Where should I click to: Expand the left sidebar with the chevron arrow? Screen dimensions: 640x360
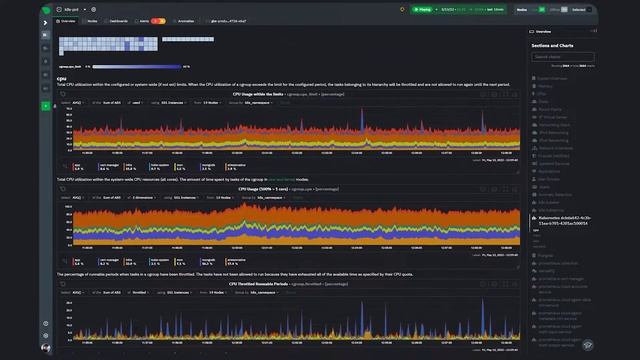click(x=45, y=23)
